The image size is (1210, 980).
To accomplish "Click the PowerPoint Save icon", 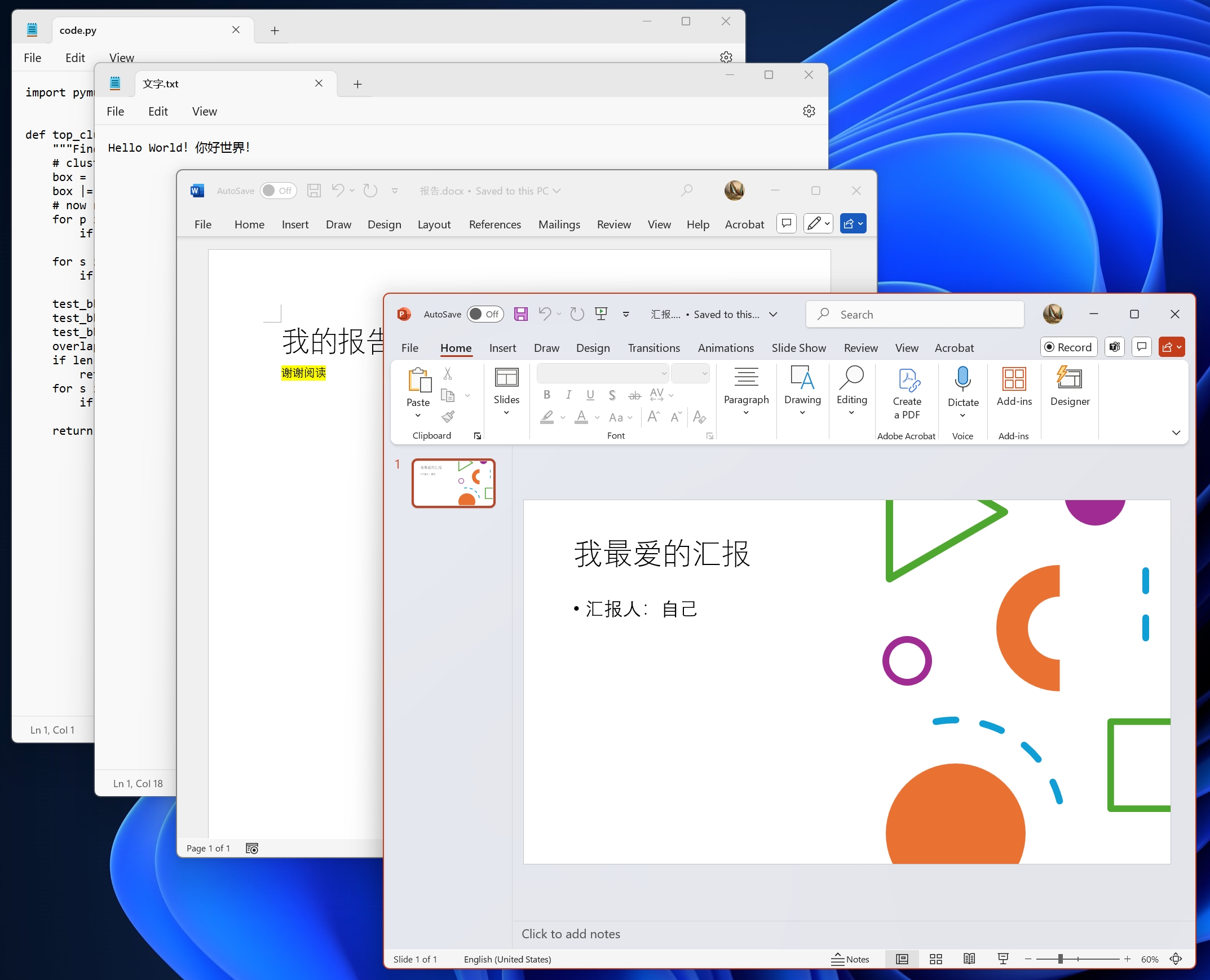I will click(520, 315).
